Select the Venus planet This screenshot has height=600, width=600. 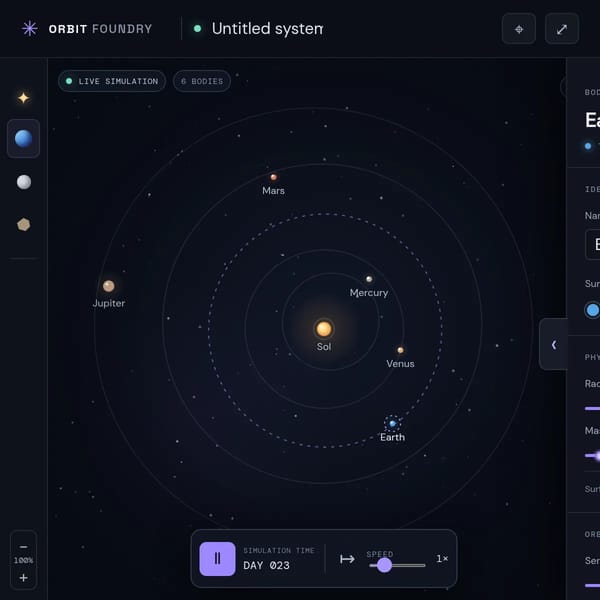point(400,350)
